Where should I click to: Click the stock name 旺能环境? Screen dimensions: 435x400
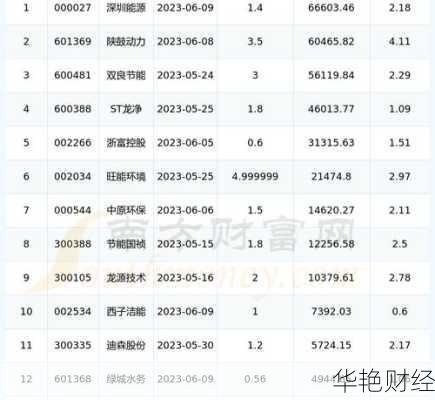126,176
